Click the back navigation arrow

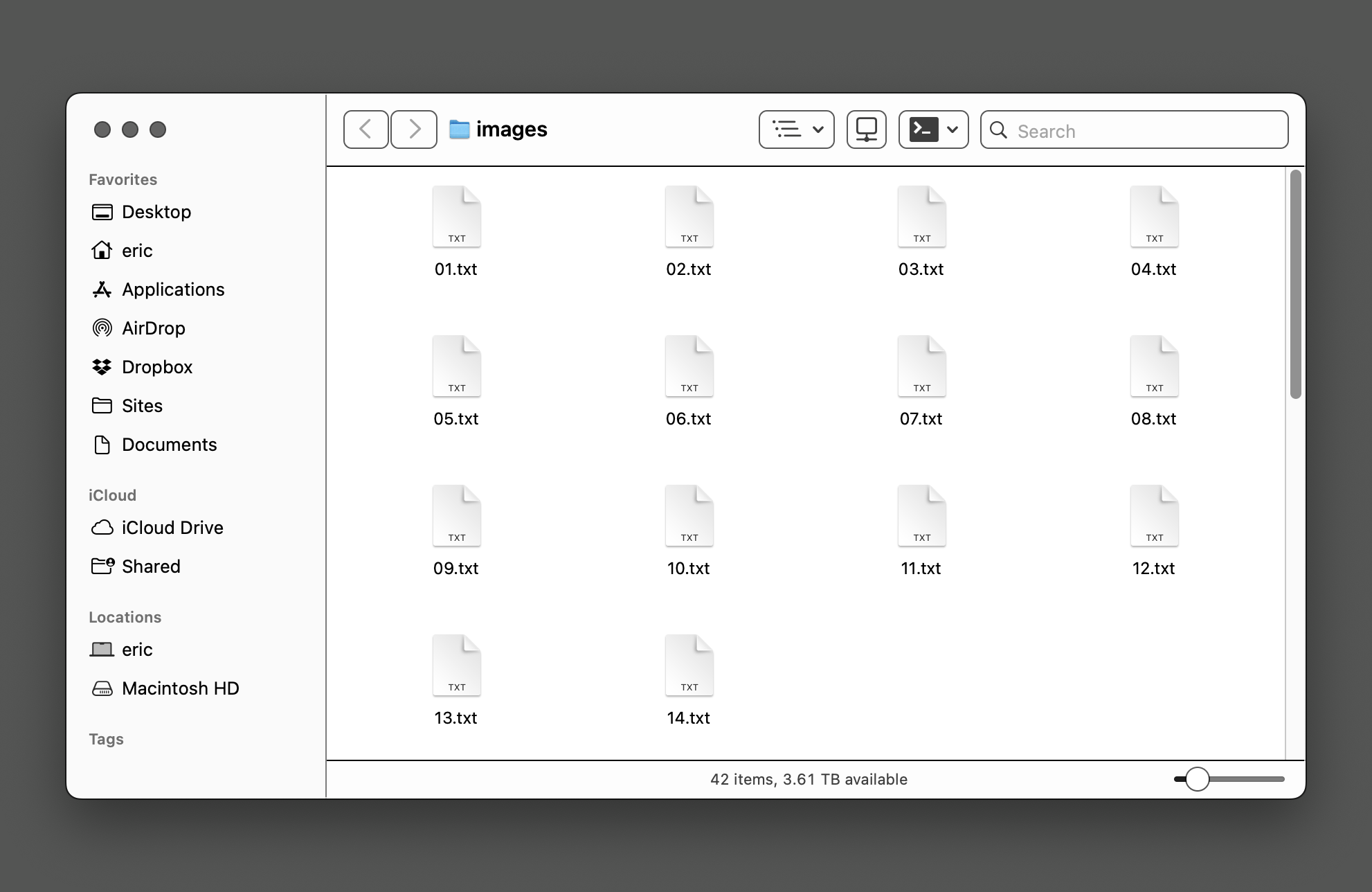(x=367, y=130)
